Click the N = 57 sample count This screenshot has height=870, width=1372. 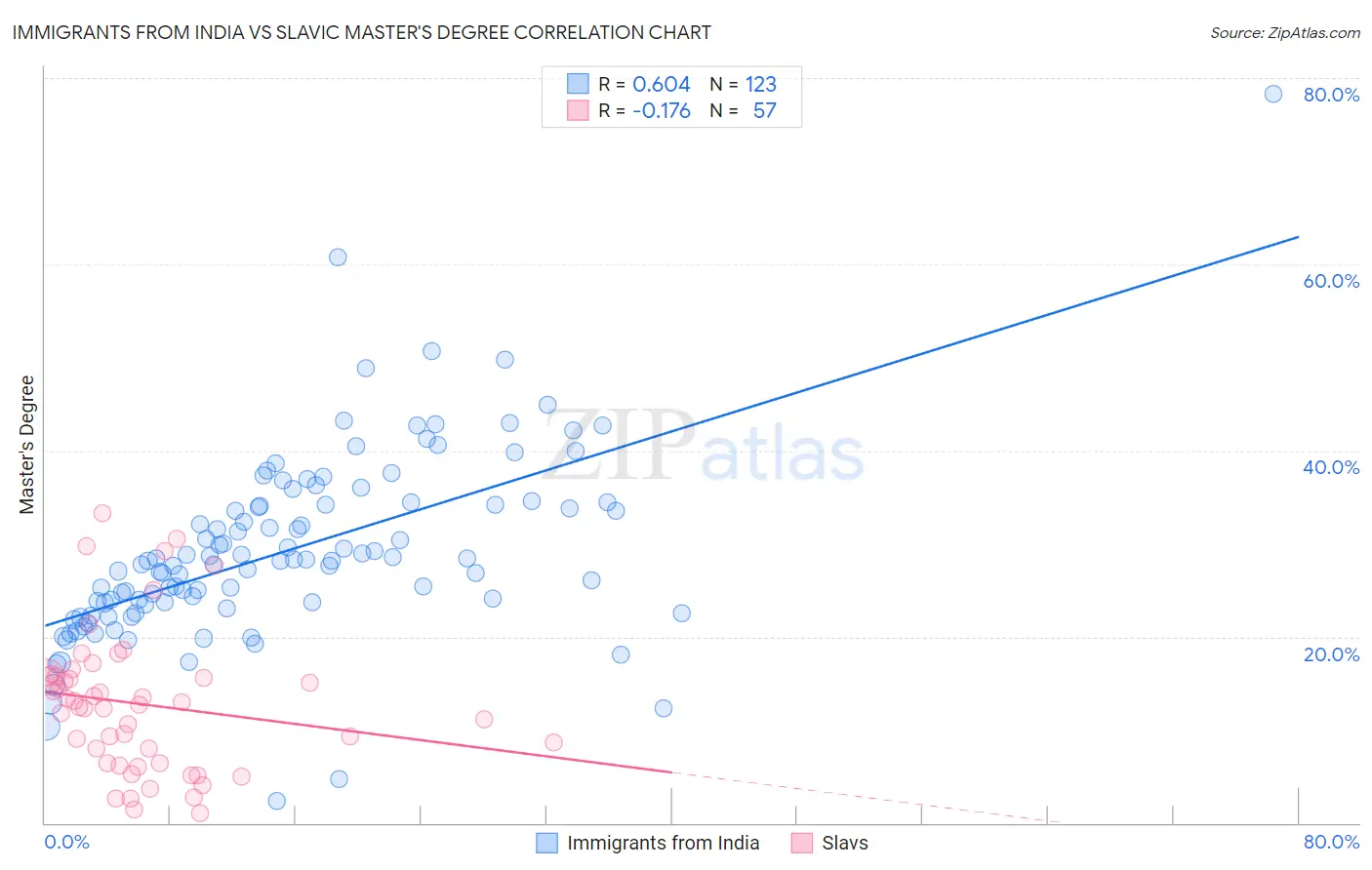[x=743, y=110]
